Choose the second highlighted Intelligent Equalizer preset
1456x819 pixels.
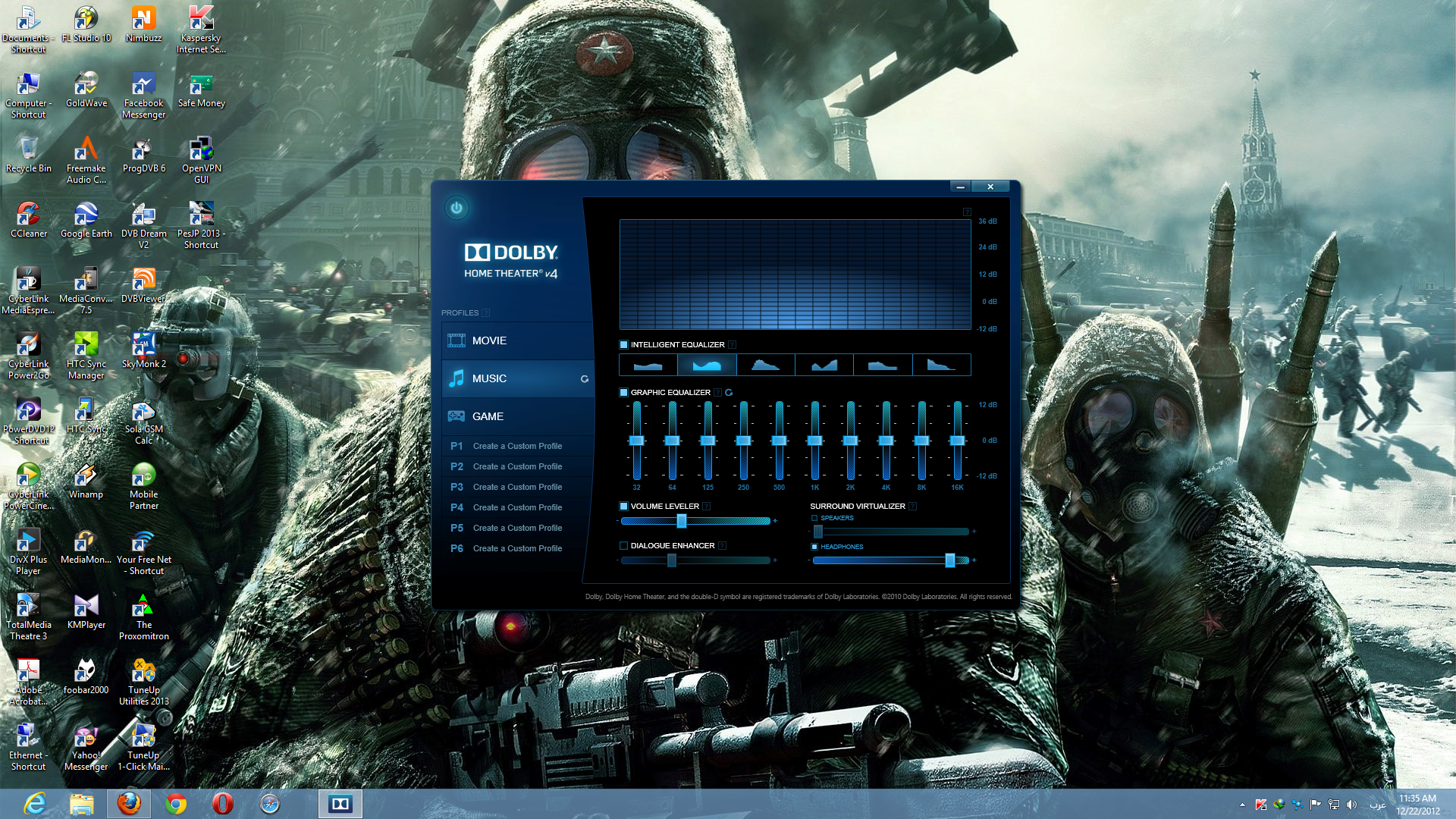coord(707,365)
